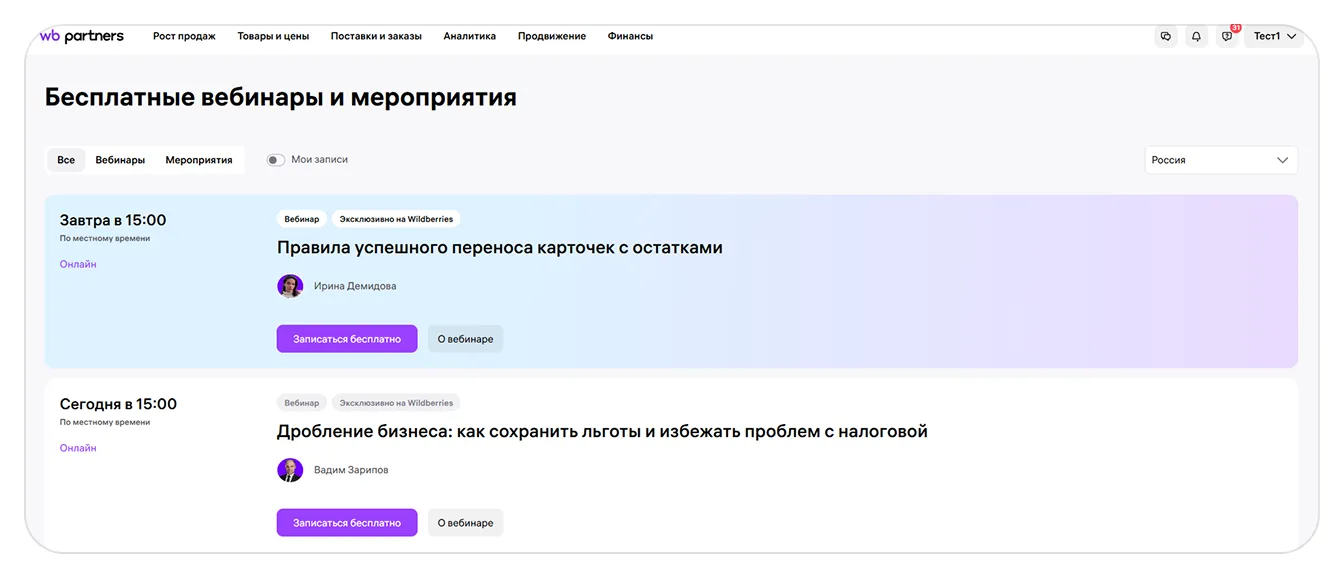Toggle the Мои записи switch
This screenshot has height=578, width=1344.
point(276,160)
